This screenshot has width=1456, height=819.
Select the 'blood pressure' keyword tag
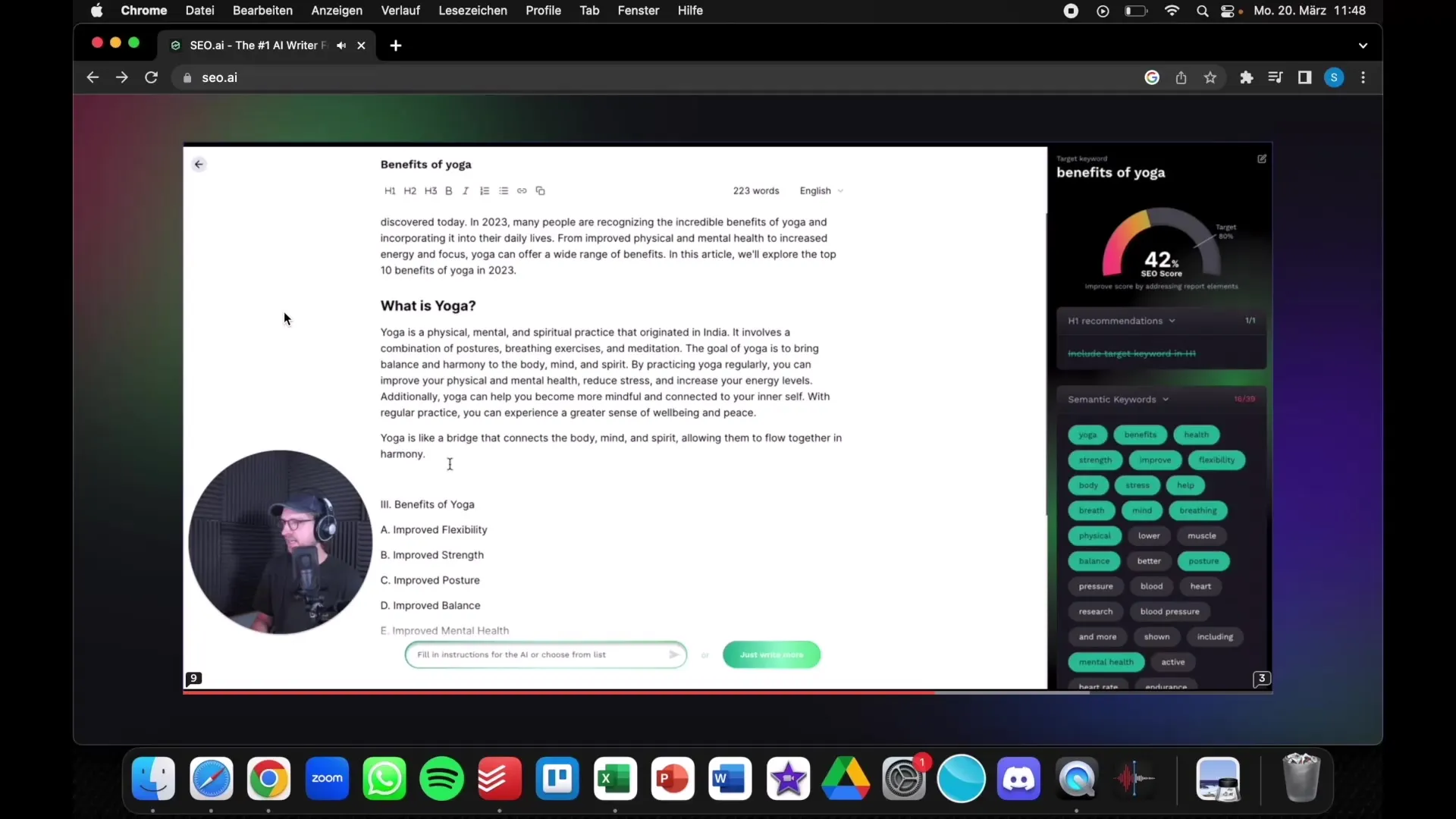click(1168, 611)
